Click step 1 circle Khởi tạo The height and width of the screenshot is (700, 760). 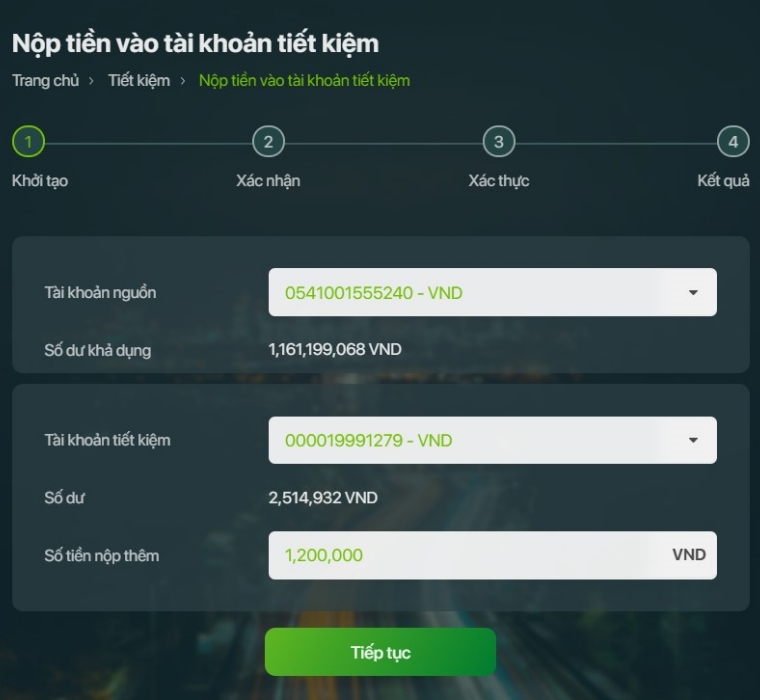[28, 142]
